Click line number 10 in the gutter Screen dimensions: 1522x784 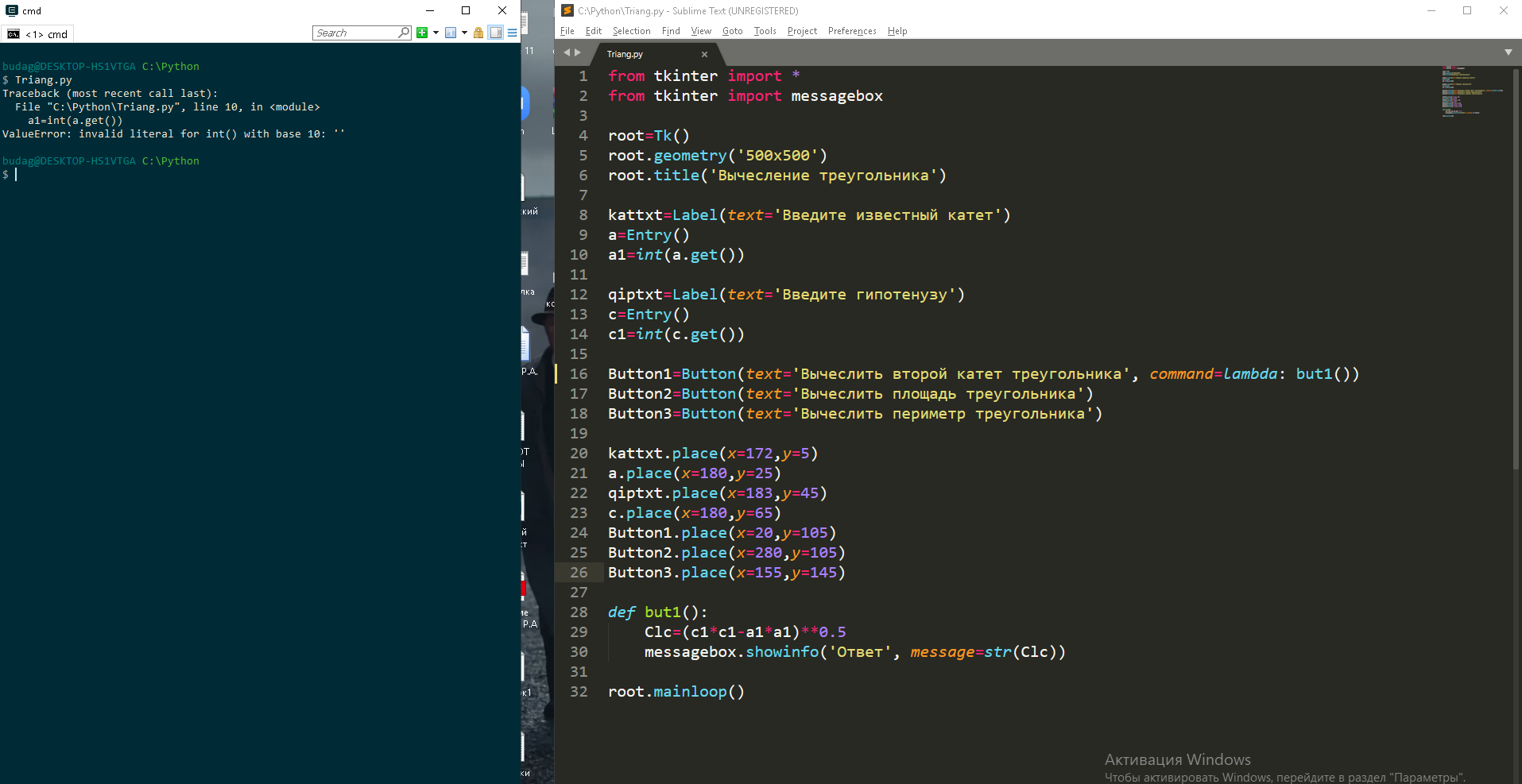[x=579, y=255]
